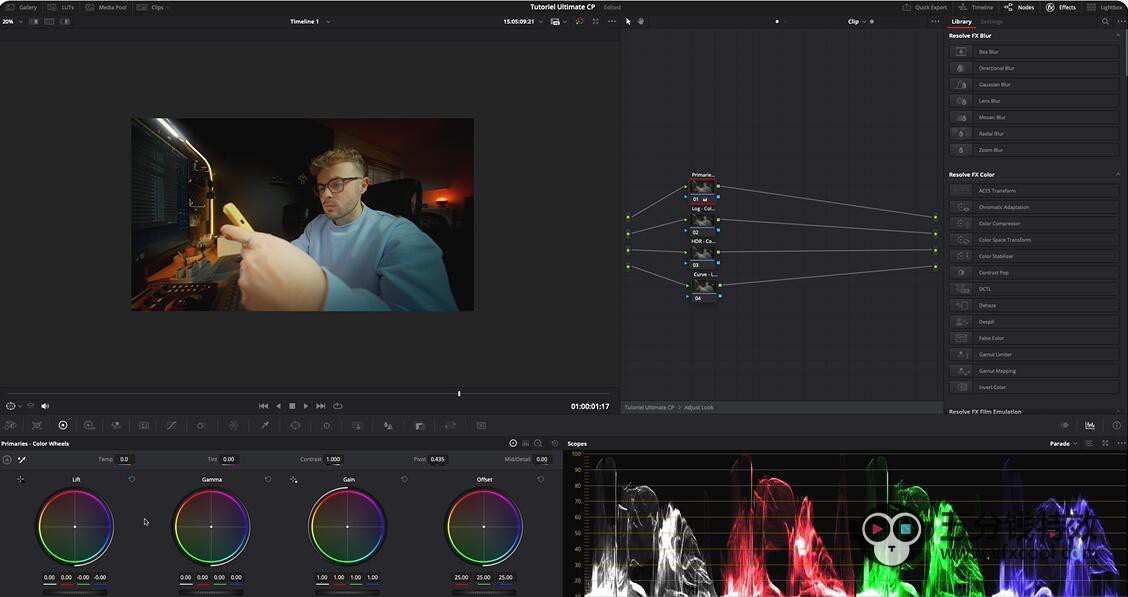The width and height of the screenshot is (1128, 597).
Task: Open the Color Match palette icon
Action: pos(37,426)
